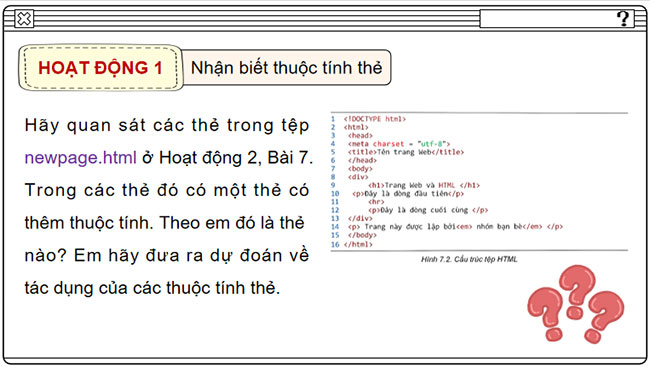Click the 'Hình 7.2. Cấu trúc tệp HTML' caption
The width and height of the screenshot is (650, 367).
469,259
